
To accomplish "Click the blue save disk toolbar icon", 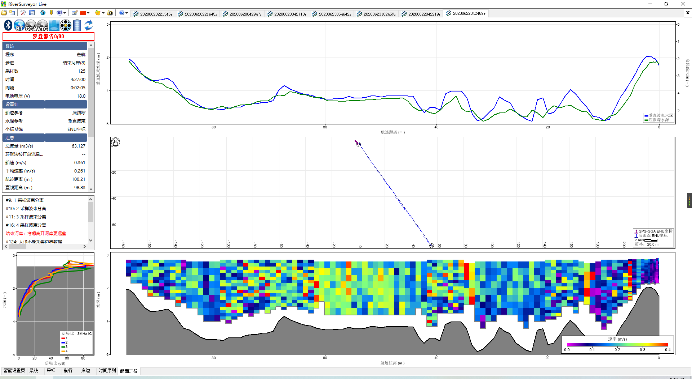I will [32, 13].
